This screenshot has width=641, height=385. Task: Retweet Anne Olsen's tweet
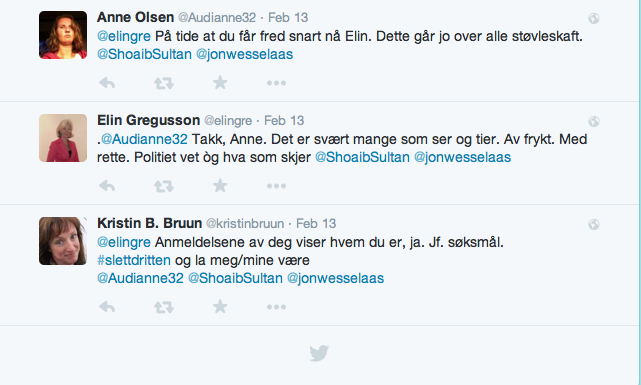coord(164,83)
